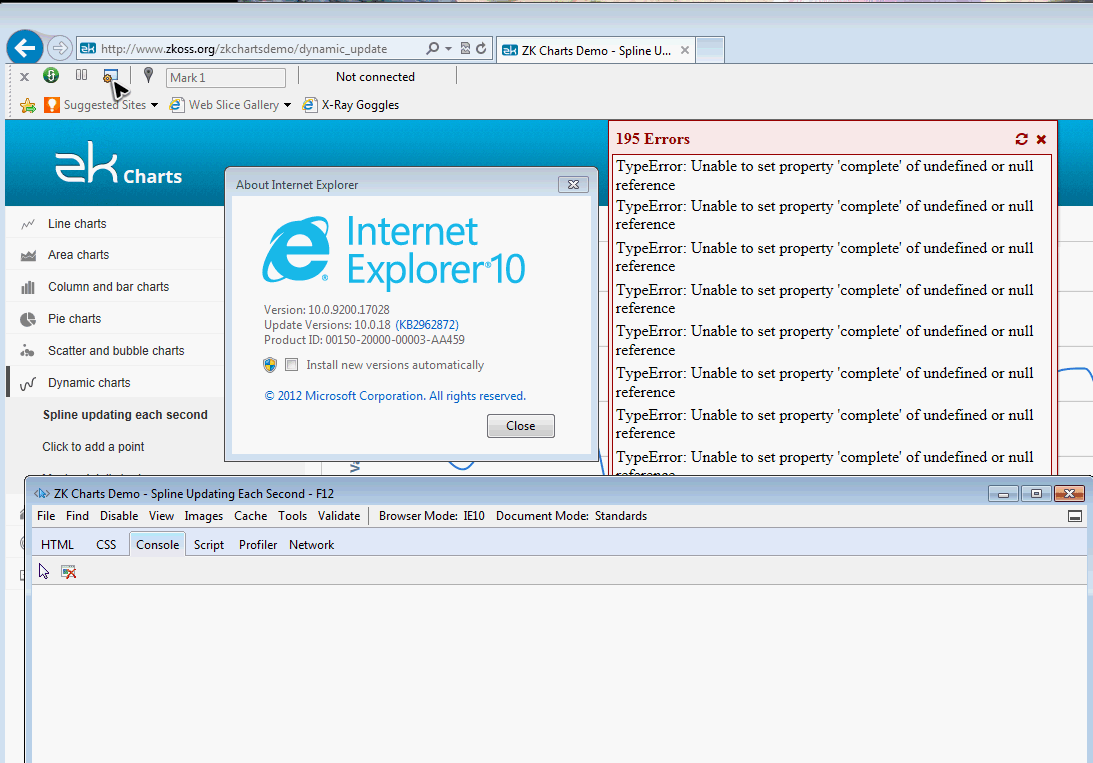The width and height of the screenshot is (1093, 763).
Task: Click the green circular toolbar icon
Action: 51,75
